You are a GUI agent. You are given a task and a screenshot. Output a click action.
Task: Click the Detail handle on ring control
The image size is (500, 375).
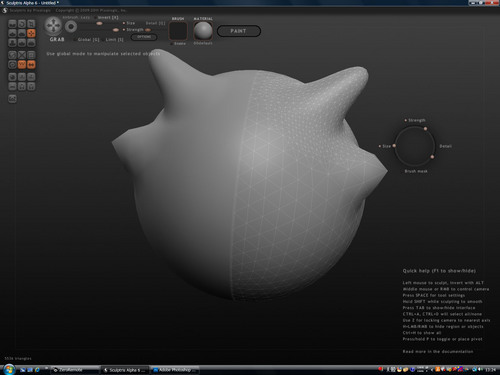[432, 156]
